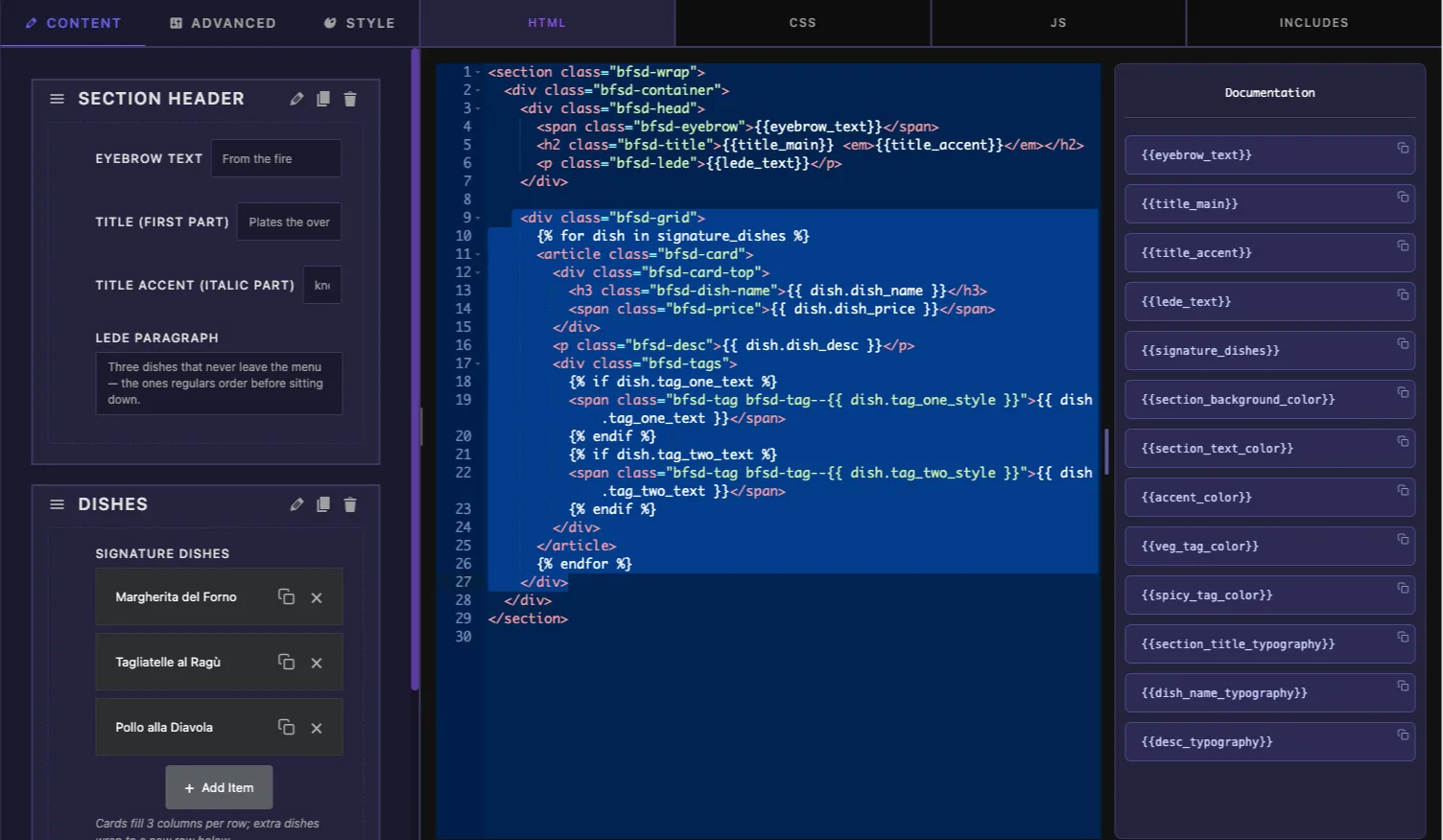Screen dimensions: 1443x840
Task: Collapse the bfsd-tags div at line 17
Action: point(478,363)
